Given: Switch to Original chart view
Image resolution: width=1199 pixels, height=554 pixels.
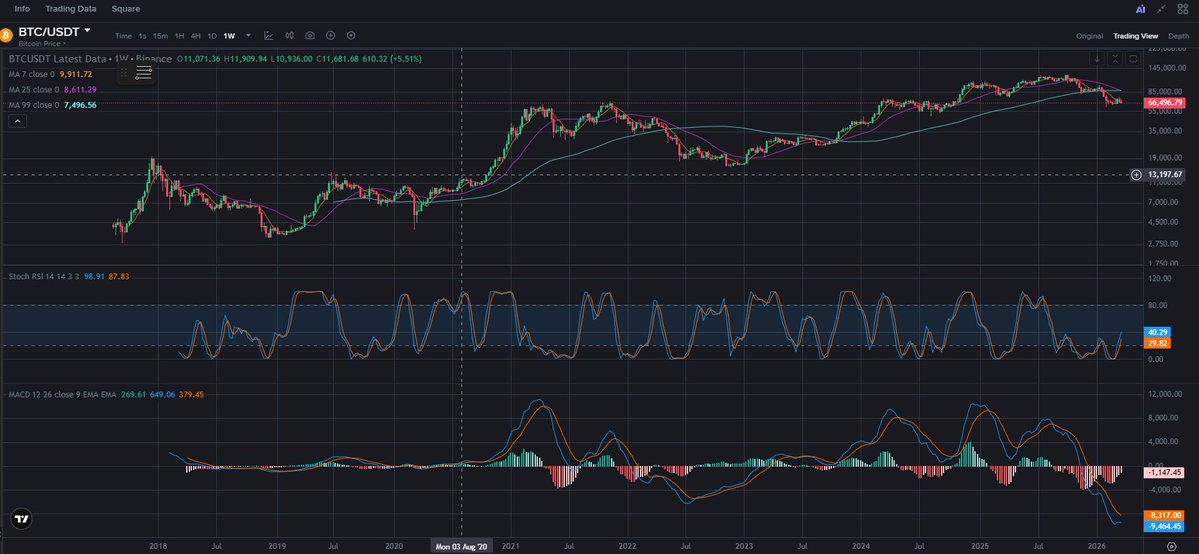Looking at the screenshot, I should point(1090,36).
